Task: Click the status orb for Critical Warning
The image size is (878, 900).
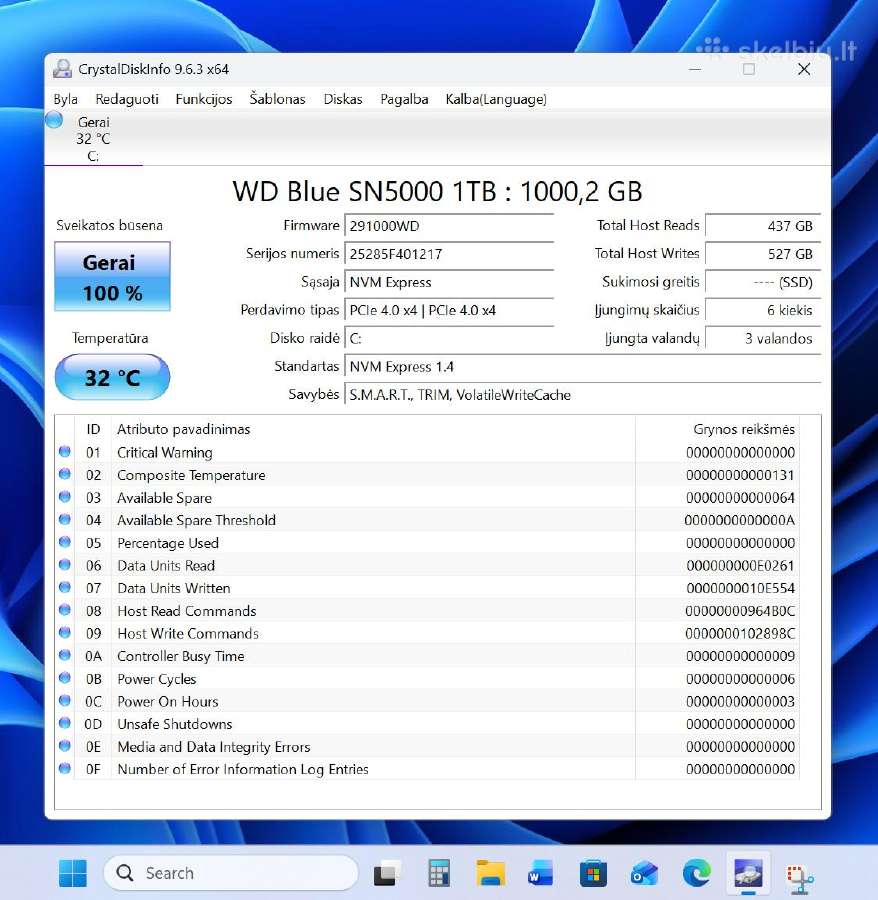Action: point(65,451)
